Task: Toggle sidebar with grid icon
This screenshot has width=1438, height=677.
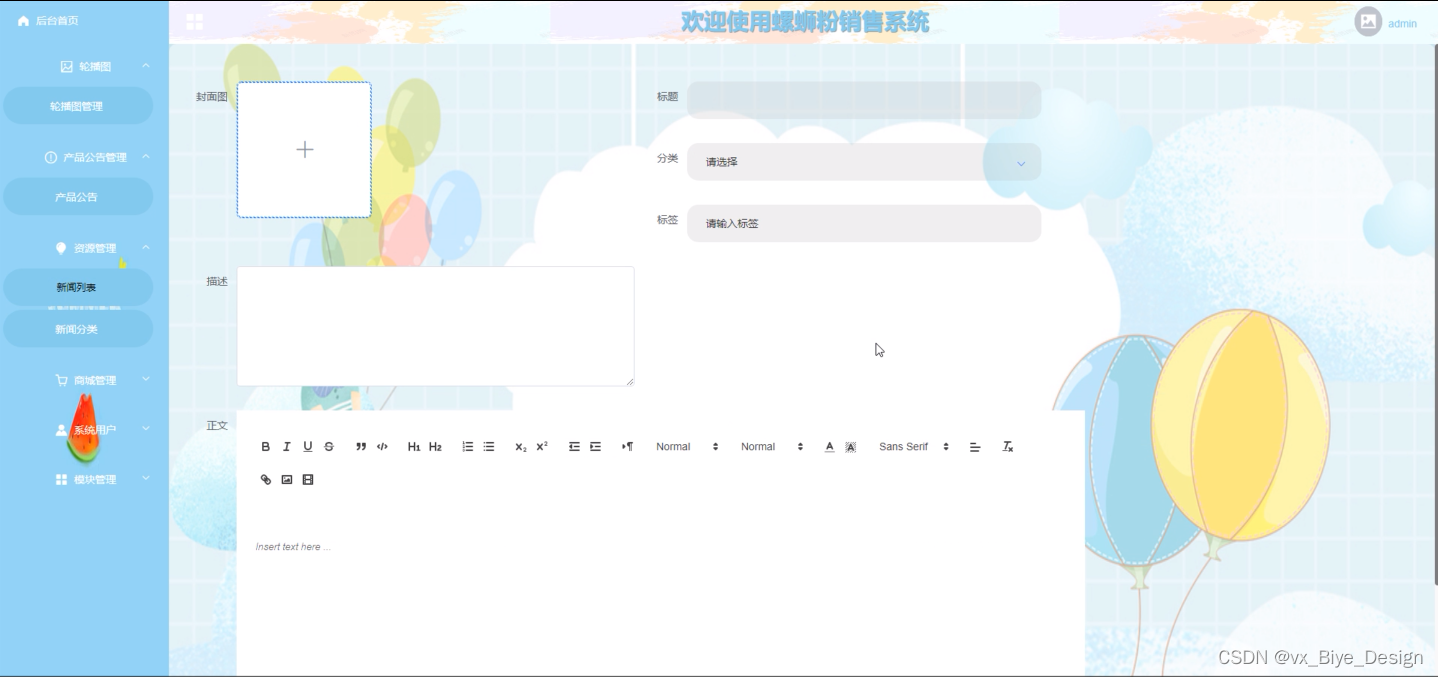Action: (x=194, y=22)
